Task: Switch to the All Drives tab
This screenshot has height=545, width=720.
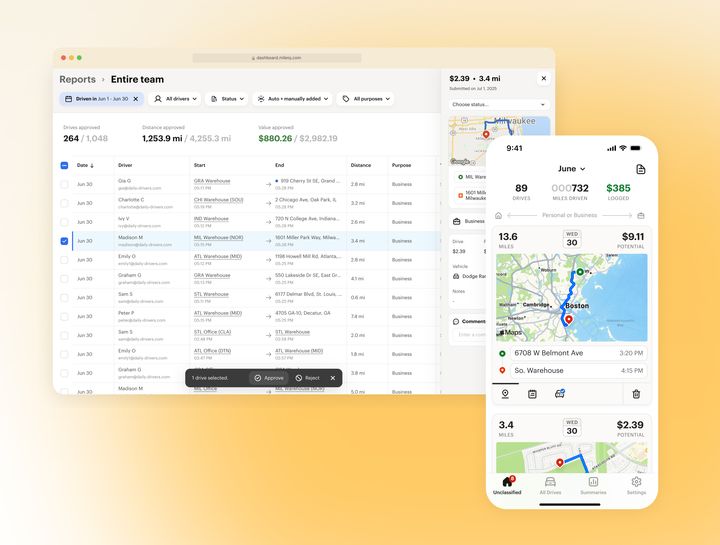Action: (x=550, y=485)
